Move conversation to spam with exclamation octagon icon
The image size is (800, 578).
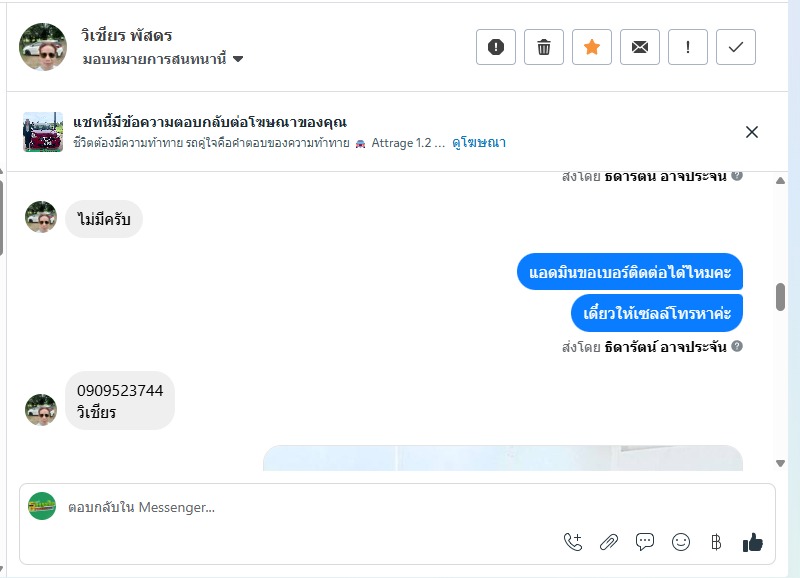495,47
